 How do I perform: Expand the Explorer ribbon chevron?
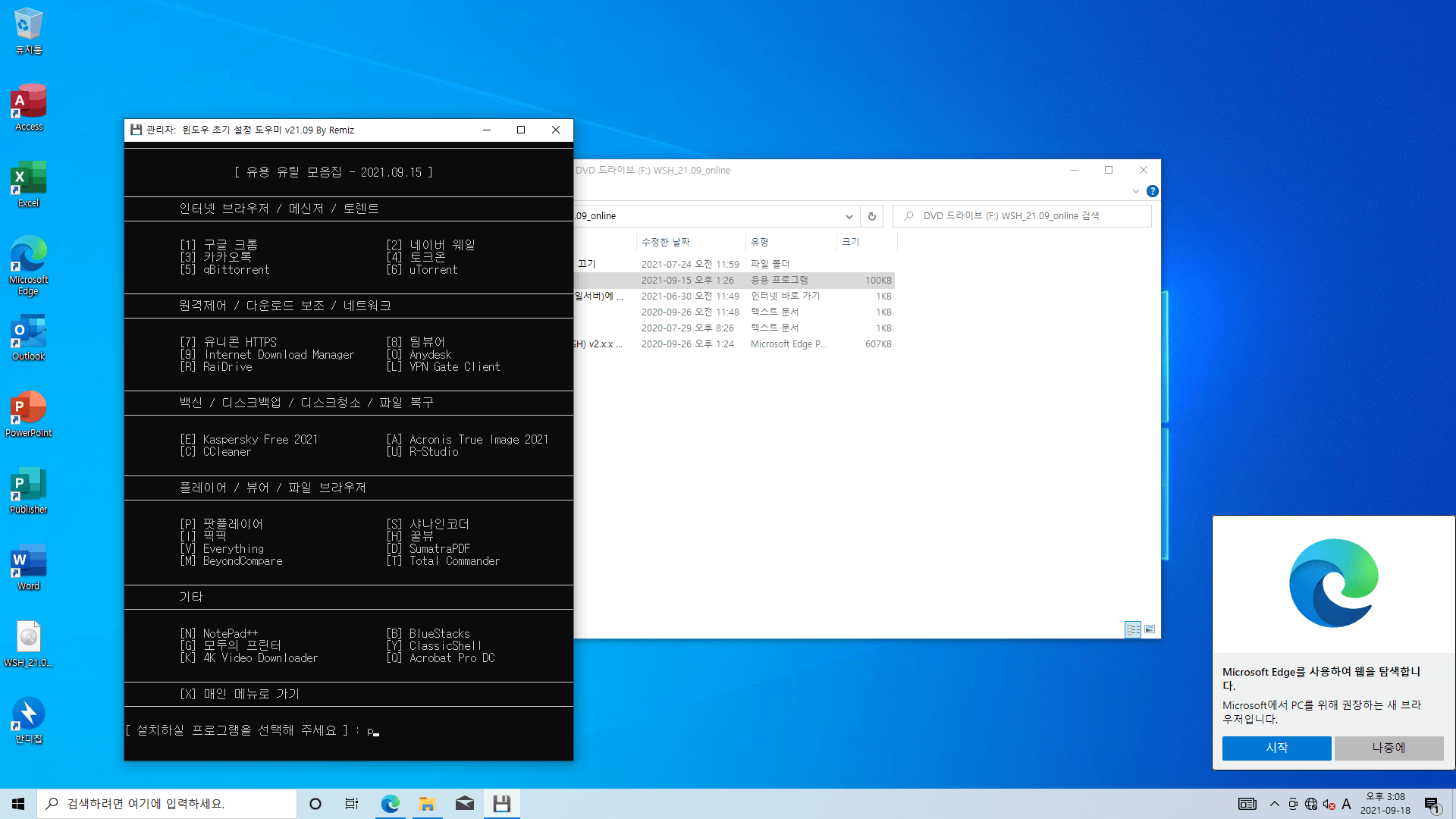[x=1136, y=191]
